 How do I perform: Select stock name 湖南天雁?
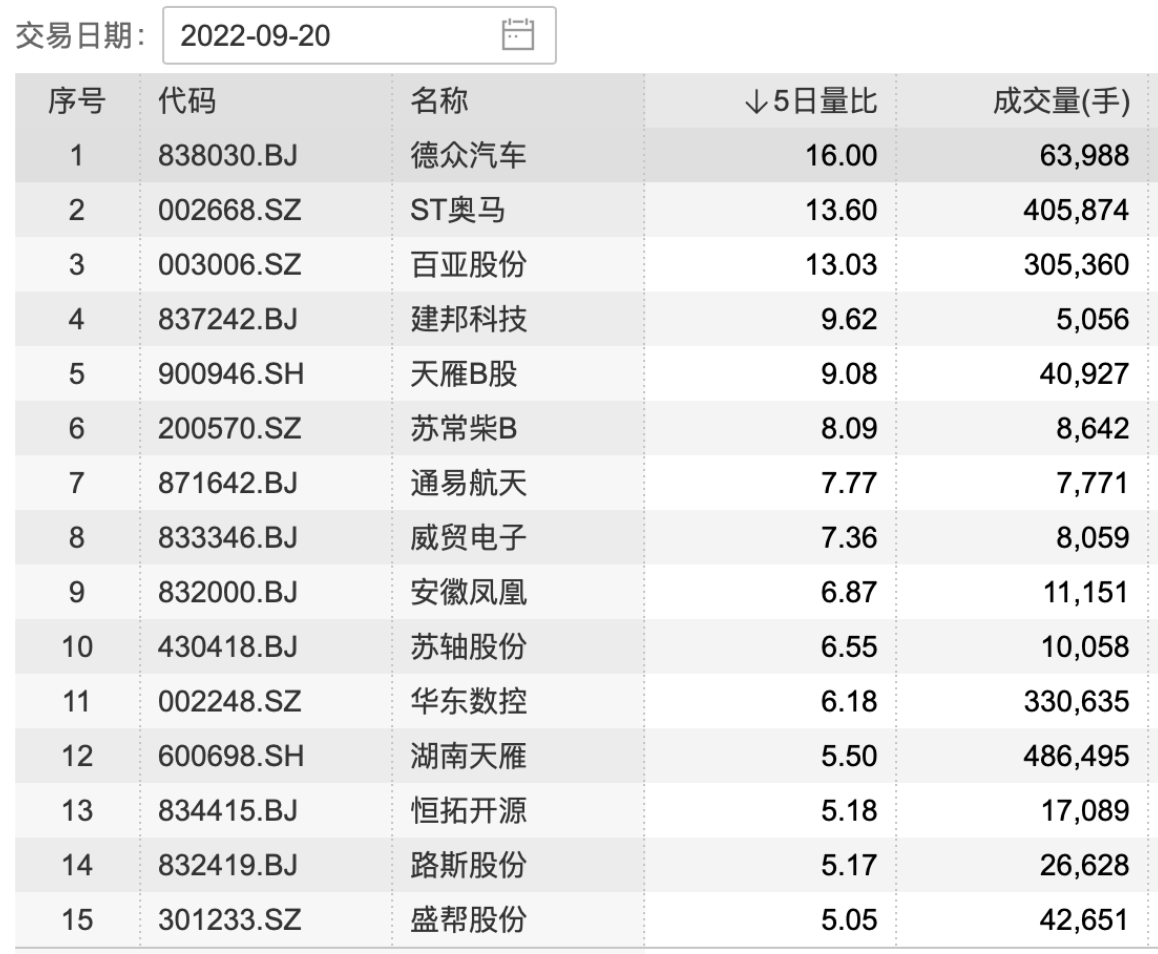click(x=468, y=756)
